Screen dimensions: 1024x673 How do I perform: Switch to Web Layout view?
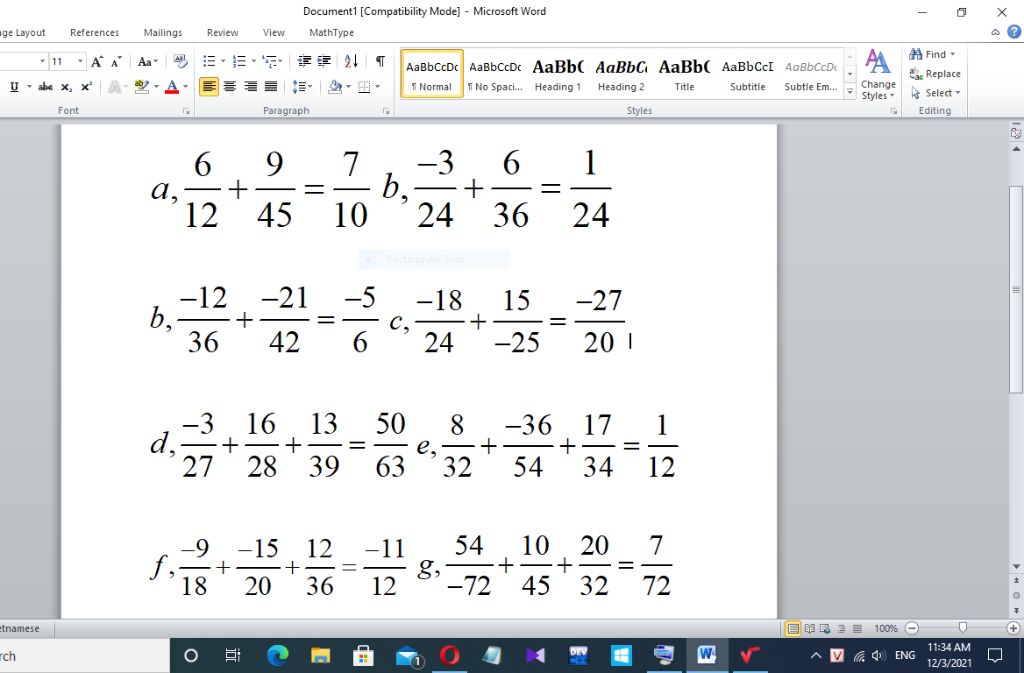(x=825, y=629)
